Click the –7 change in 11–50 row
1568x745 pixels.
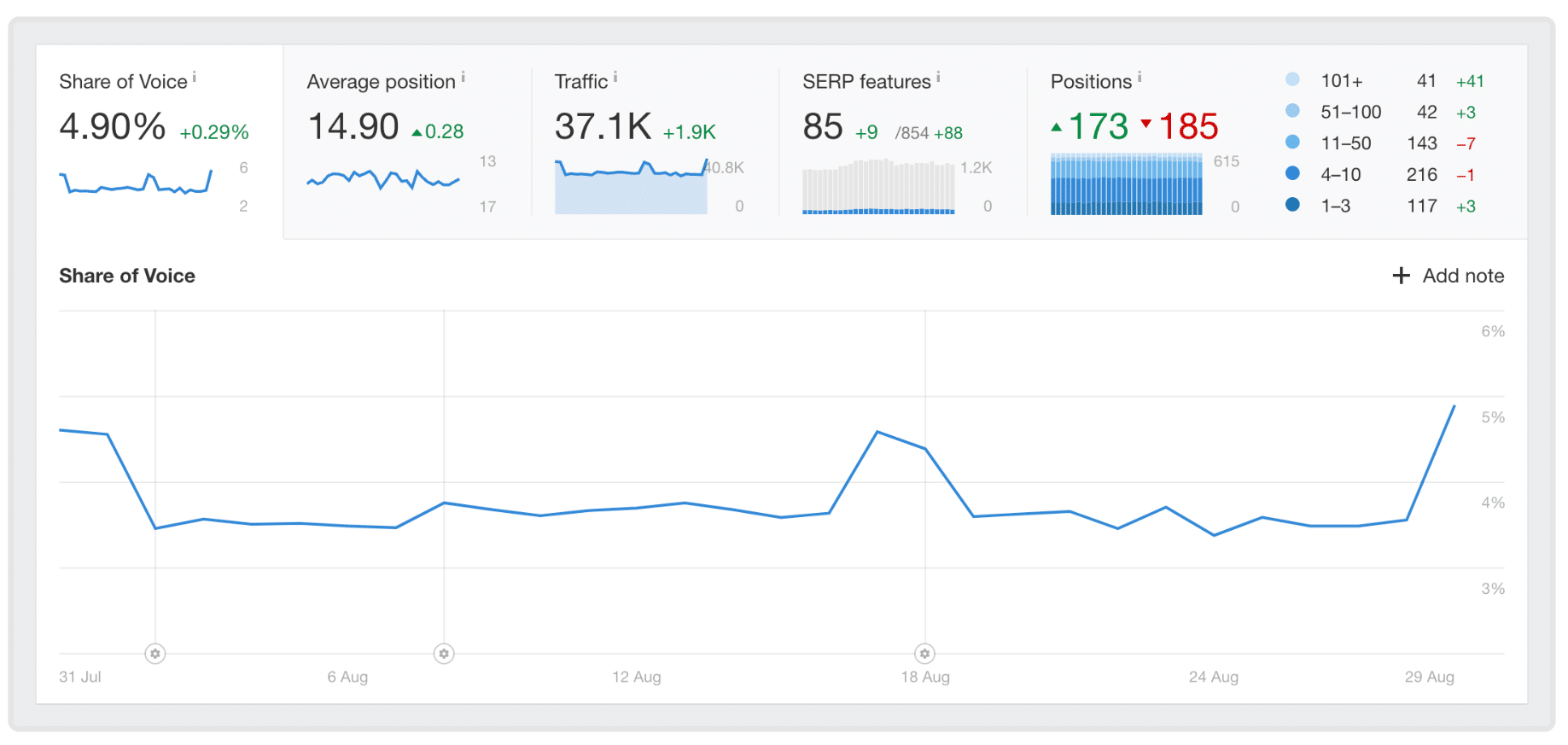[1466, 143]
